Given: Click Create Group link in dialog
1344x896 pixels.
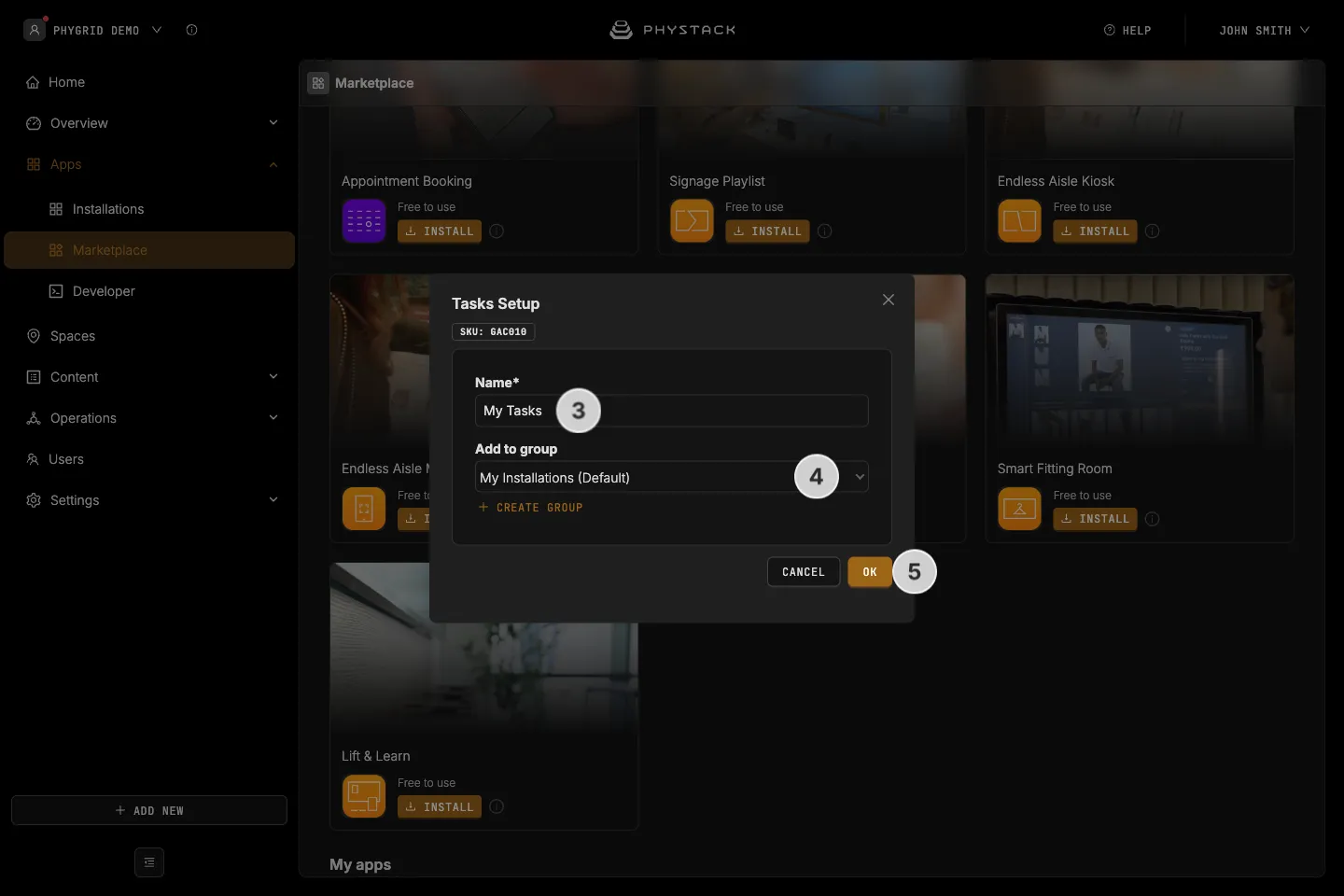Looking at the screenshot, I should [530, 508].
